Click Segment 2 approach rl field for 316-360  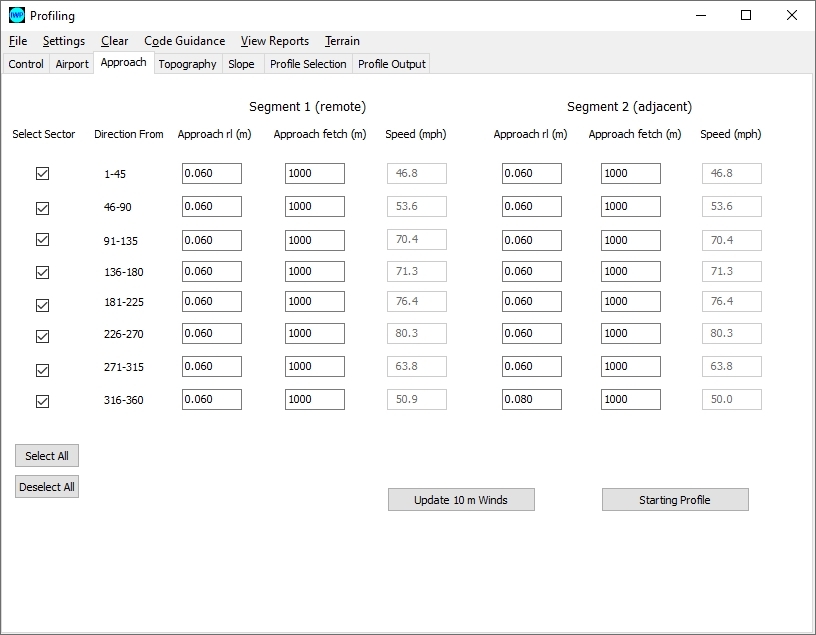[531, 400]
